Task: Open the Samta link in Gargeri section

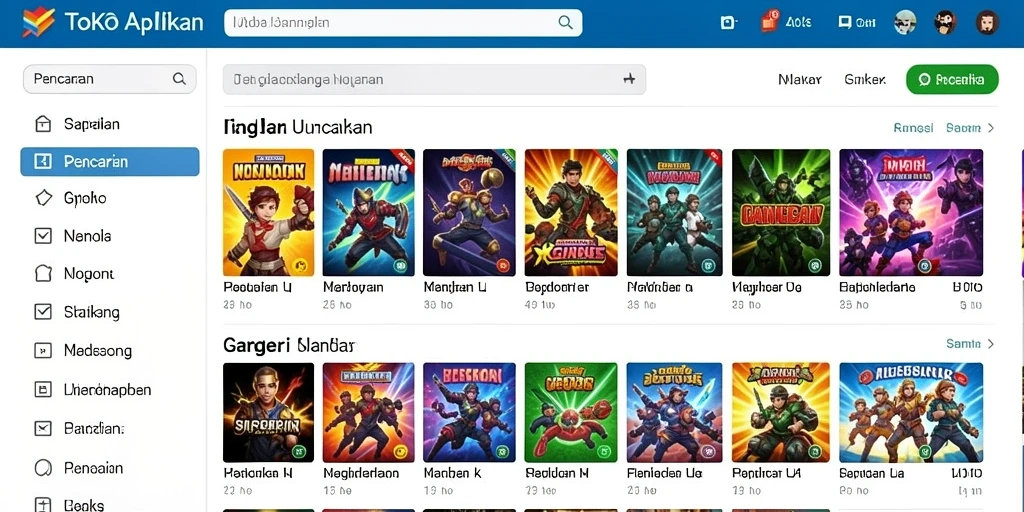Action: 963,344
